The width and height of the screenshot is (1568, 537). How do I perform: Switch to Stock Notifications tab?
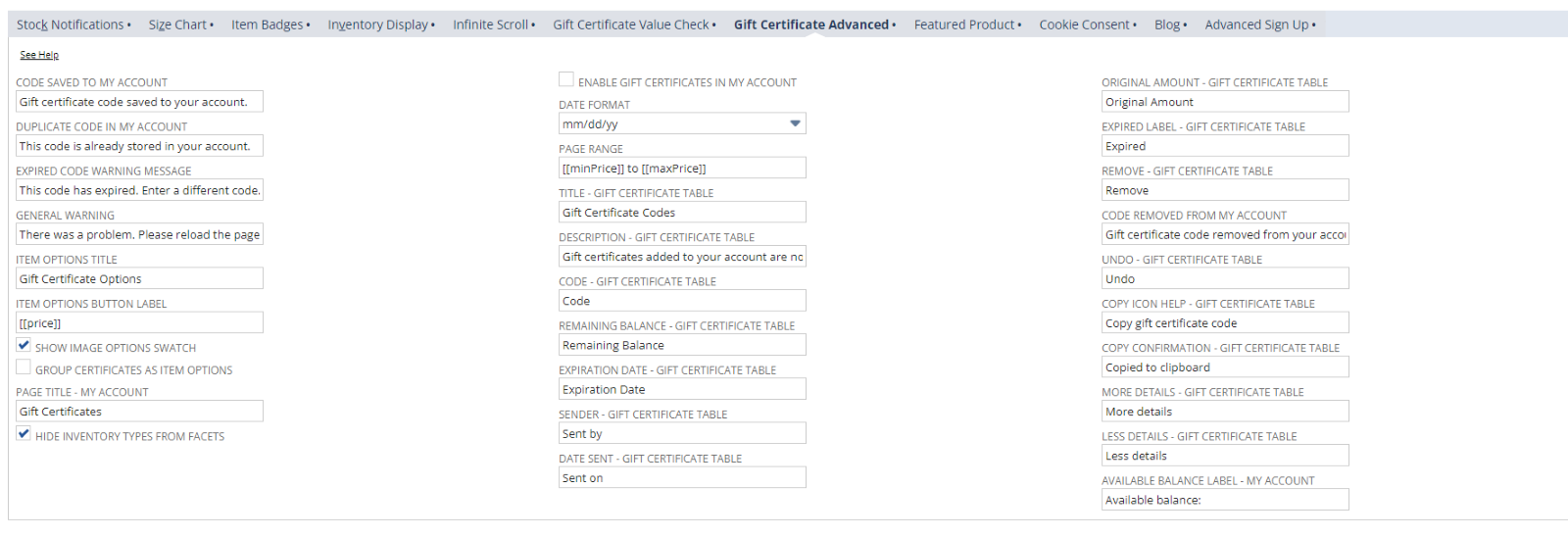[x=71, y=24]
